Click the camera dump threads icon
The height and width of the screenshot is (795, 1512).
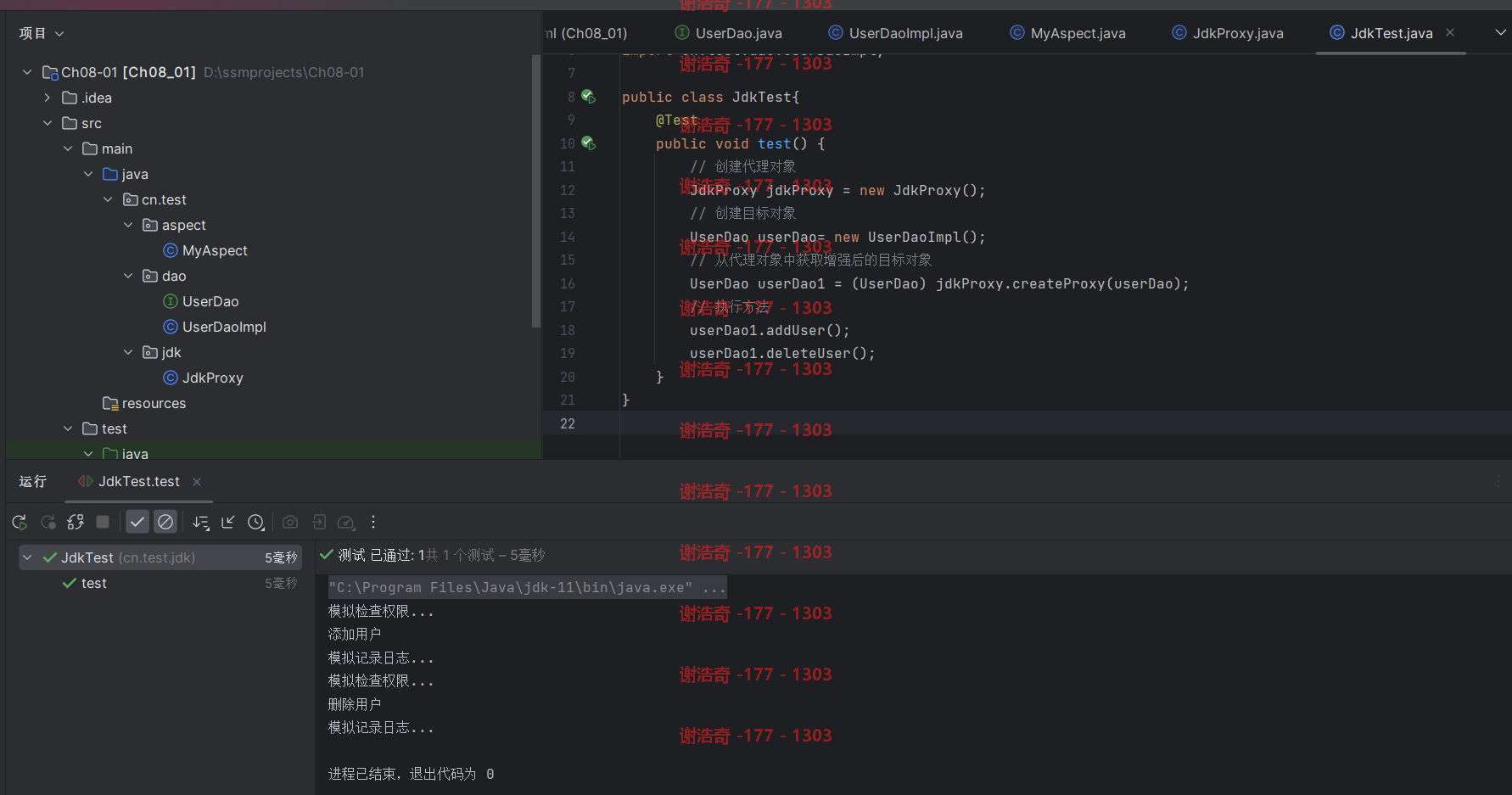(x=290, y=522)
